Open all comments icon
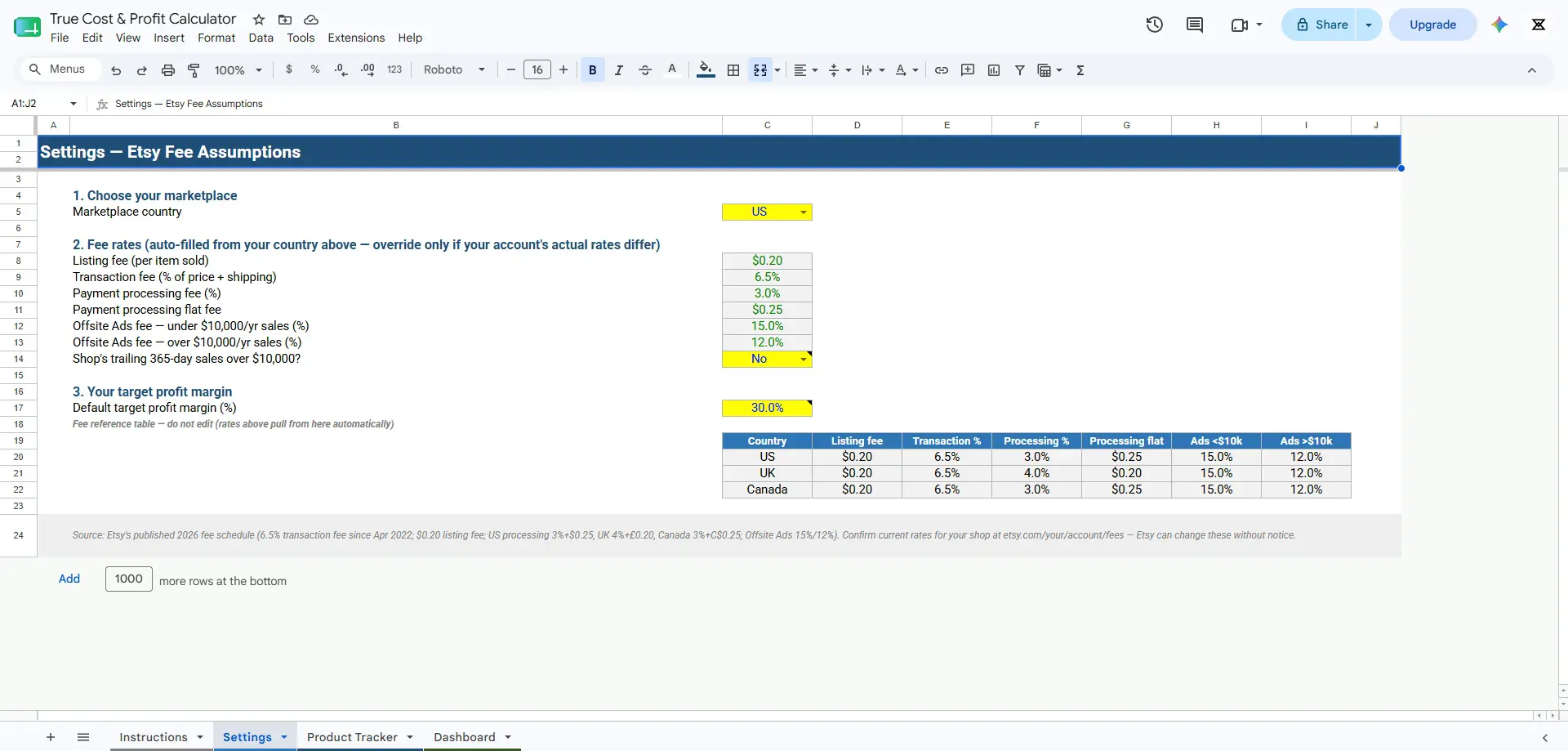 coord(1195,25)
